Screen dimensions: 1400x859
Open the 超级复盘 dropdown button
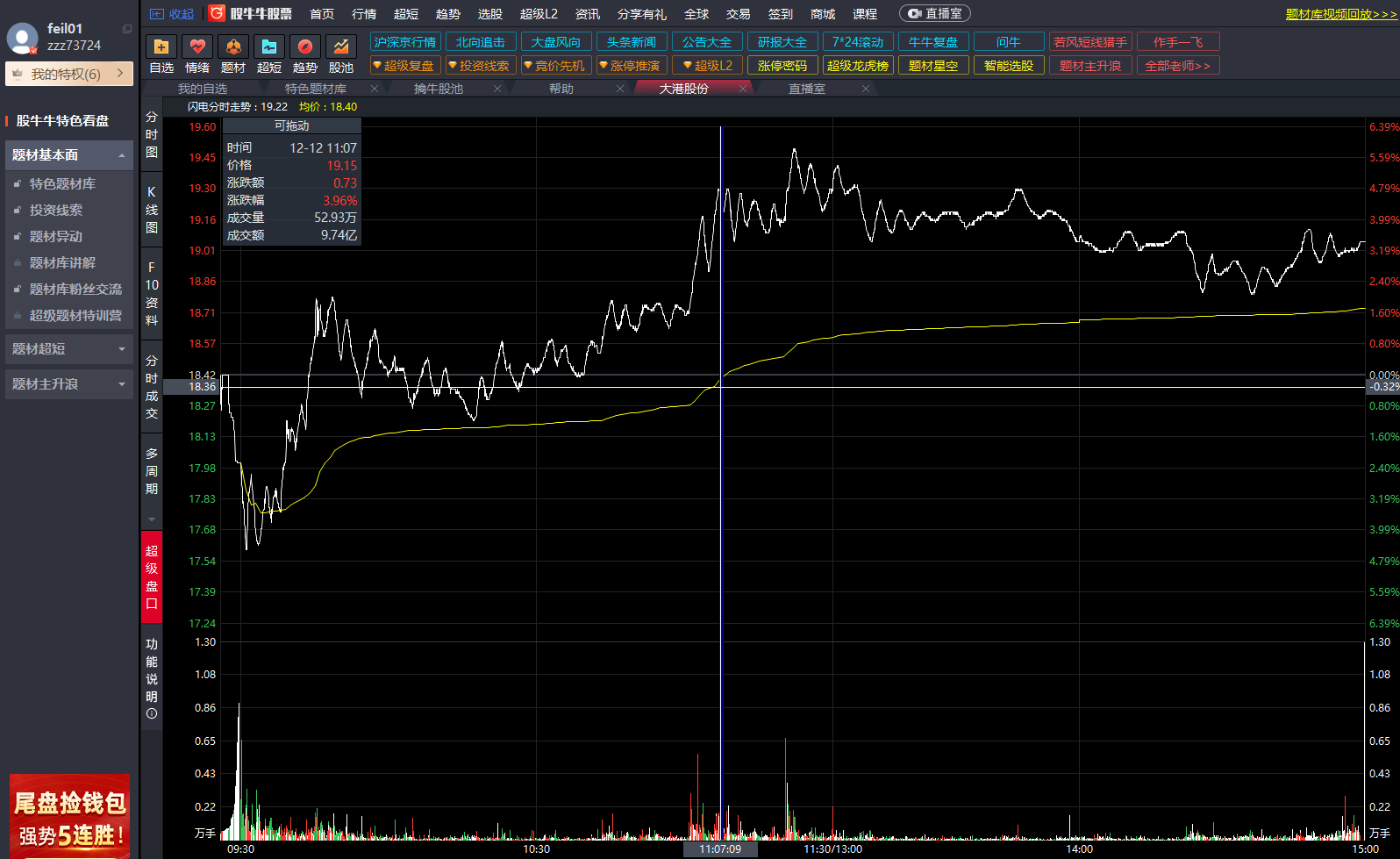pos(404,66)
